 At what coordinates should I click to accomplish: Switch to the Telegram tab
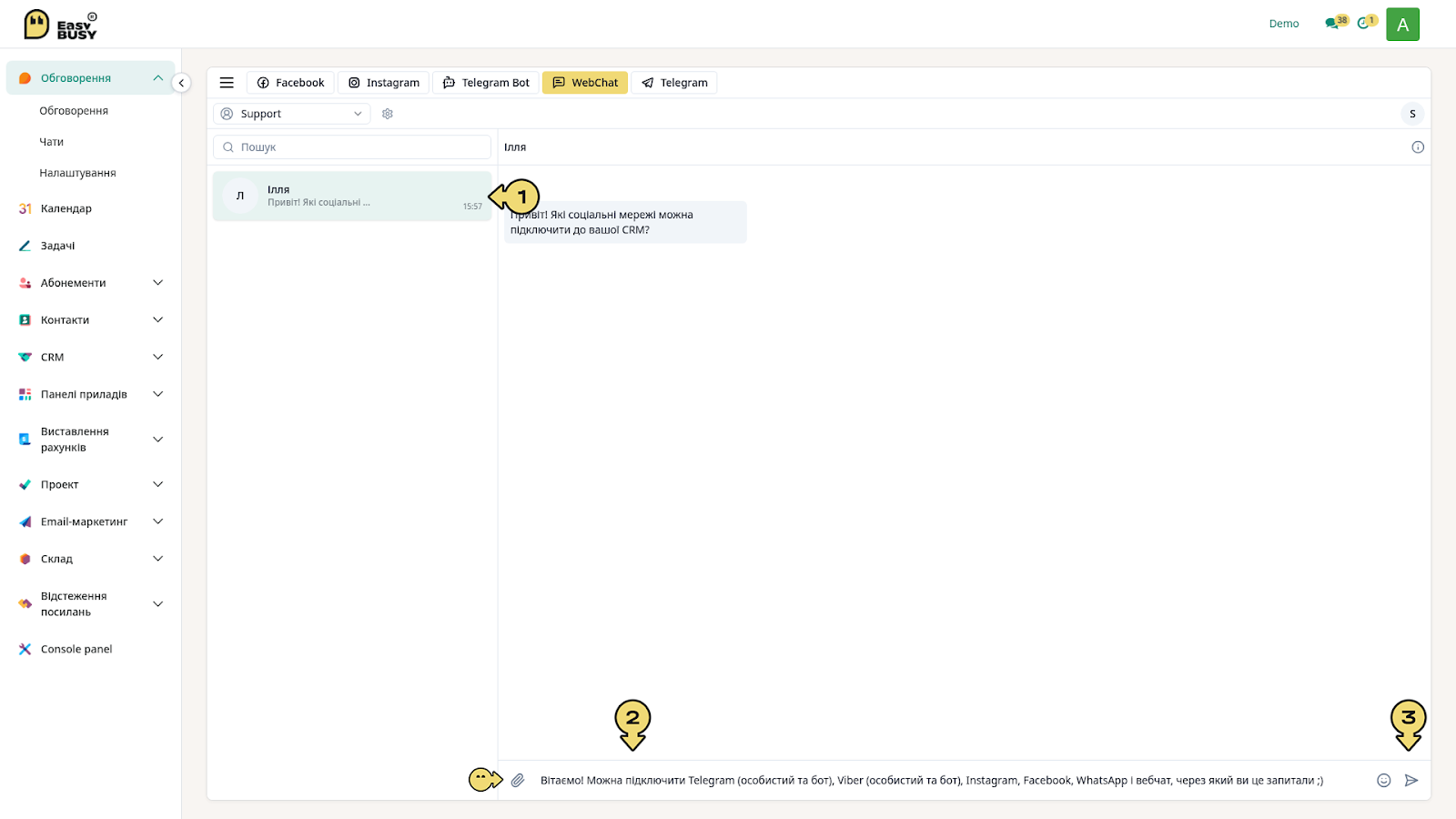pyautogui.click(x=674, y=83)
